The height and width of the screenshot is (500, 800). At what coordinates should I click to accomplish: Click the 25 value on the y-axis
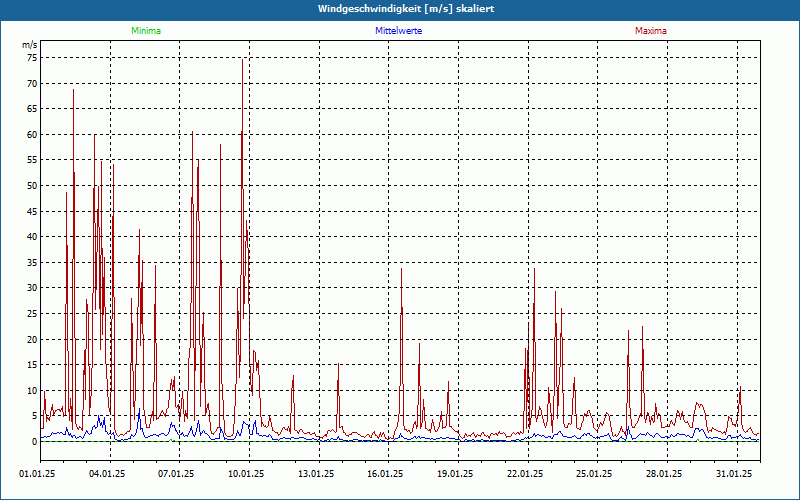(32, 314)
